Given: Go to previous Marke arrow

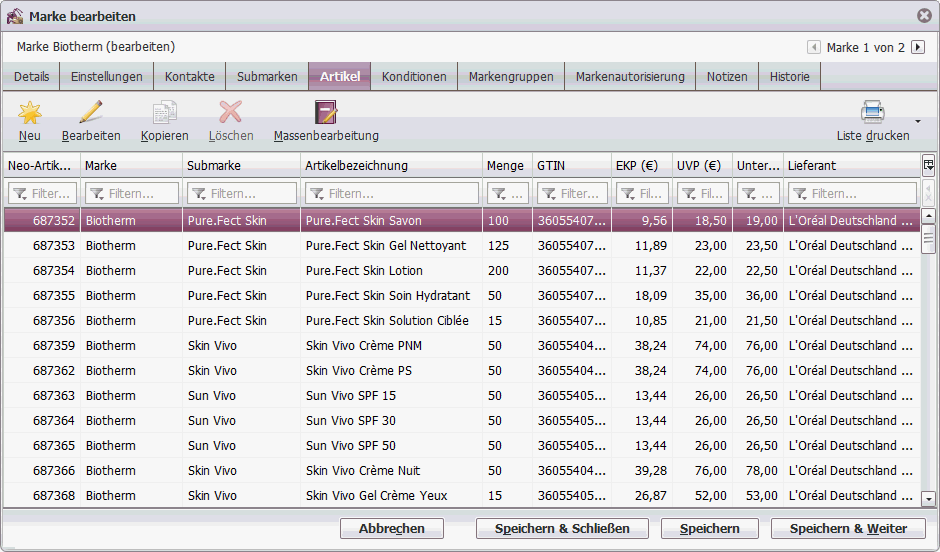Looking at the screenshot, I should (x=814, y=47).
